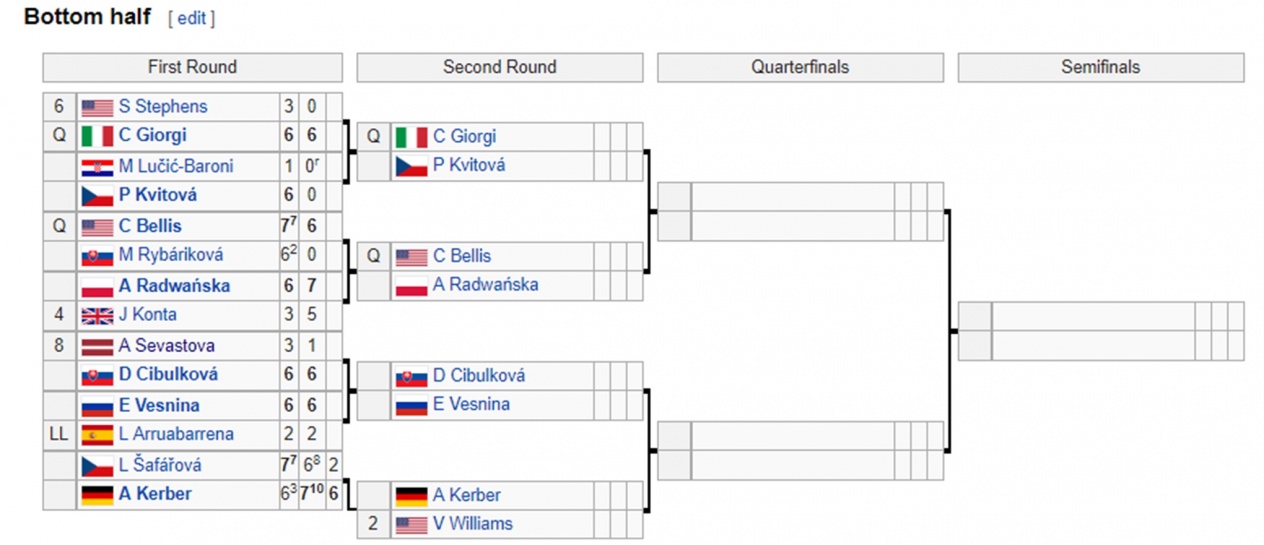The height and width of the screenshot is (545, 1264).
Task: Click the Slovak flag beside M Rybáriková
Action: pyautogui.click(x=97, y=256)
